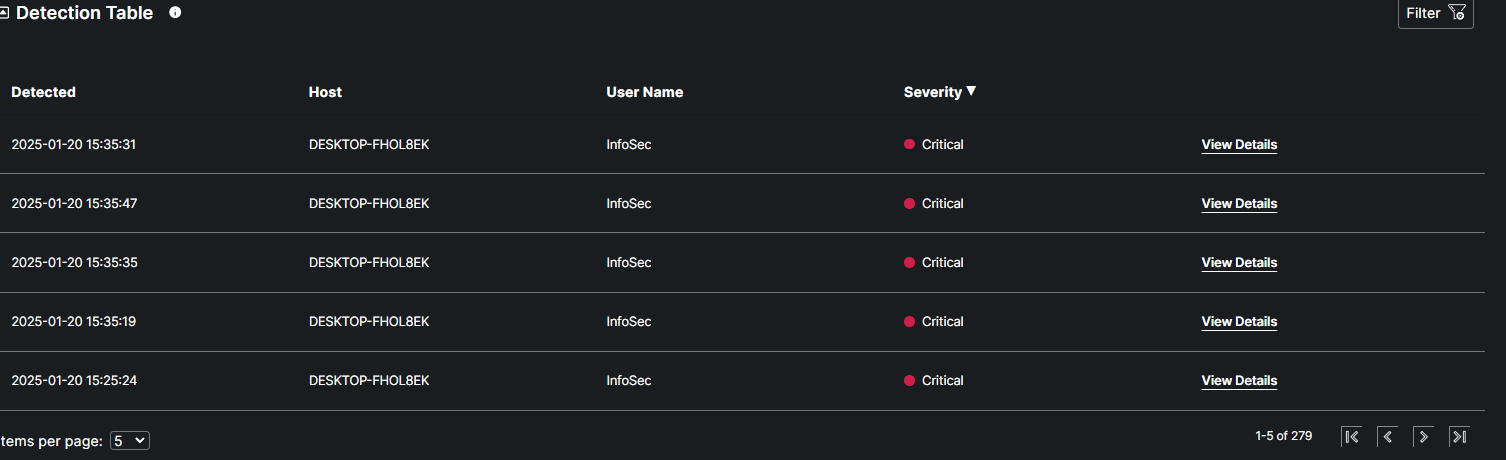Click the info icon beside Detection Table
The height and width of the screenshot is (460, 1506).
tap(175, 13)
